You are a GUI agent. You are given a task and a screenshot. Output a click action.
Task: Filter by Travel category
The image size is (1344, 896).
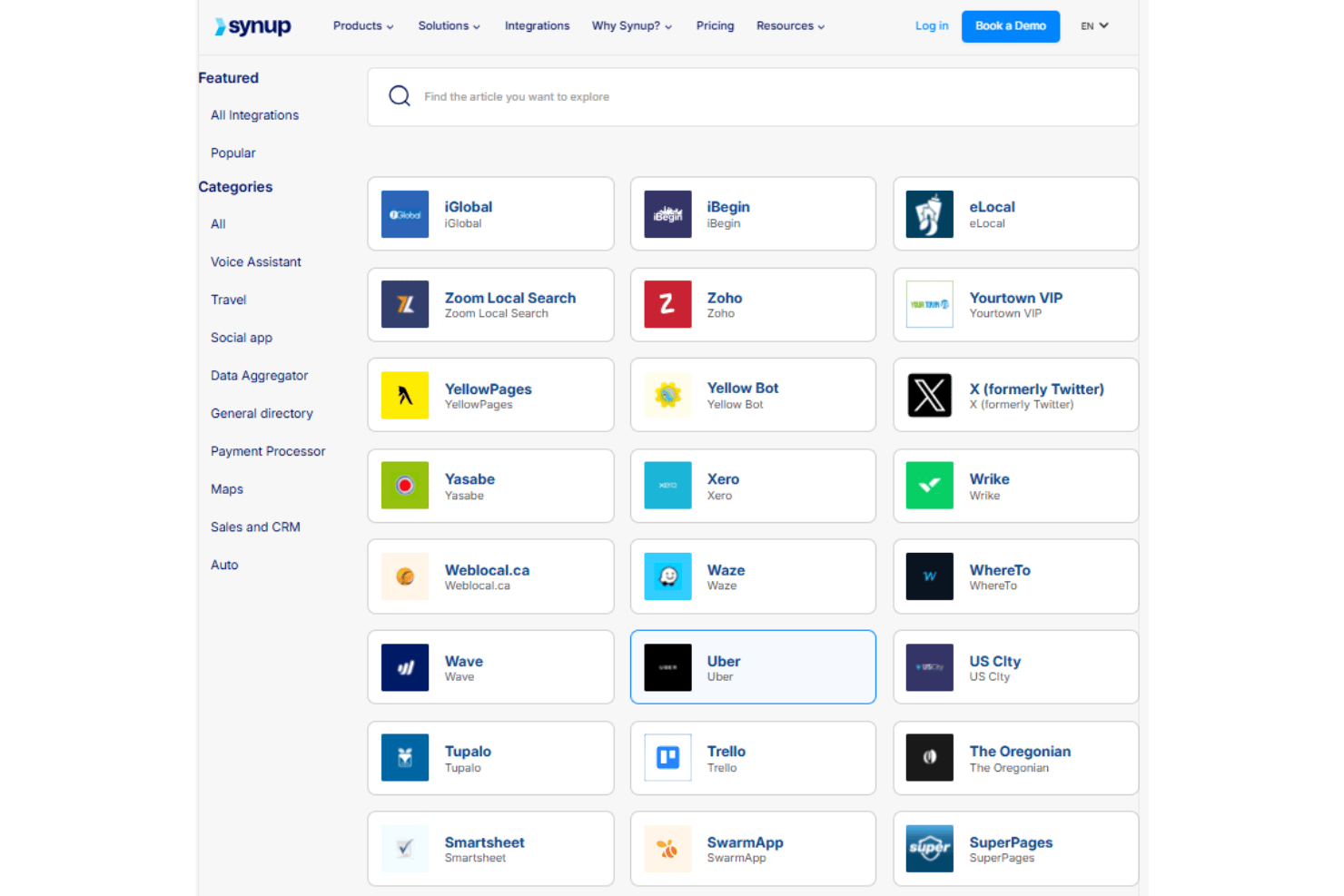point(229,300)
